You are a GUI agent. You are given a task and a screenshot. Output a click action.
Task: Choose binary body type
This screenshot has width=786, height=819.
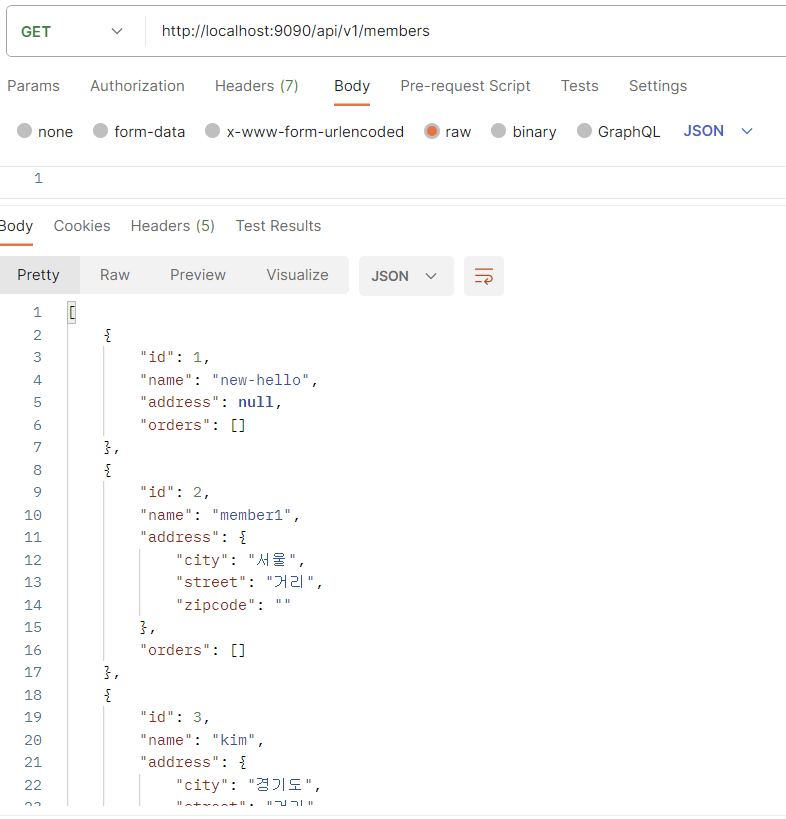point(524,131)
